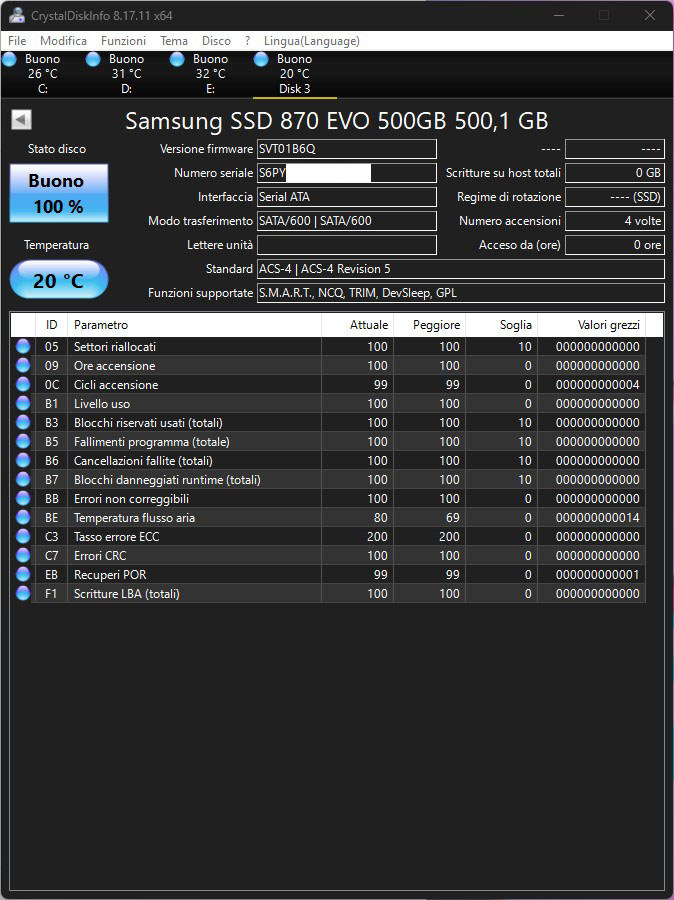The image size is (674, 900).
Task: Click the blue health orb above drive E:
Action: [177, 59]
